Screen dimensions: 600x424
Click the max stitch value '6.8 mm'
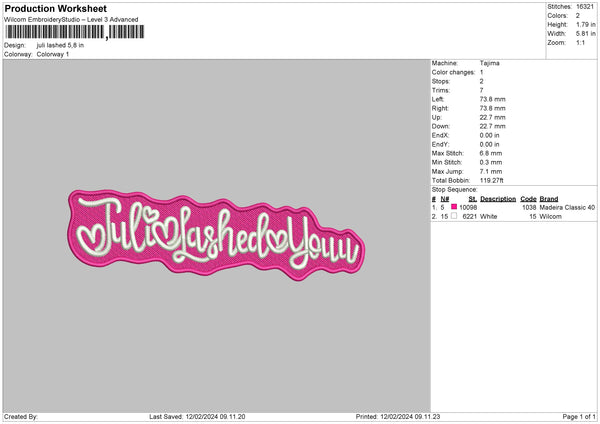click(x=491, y=153)
